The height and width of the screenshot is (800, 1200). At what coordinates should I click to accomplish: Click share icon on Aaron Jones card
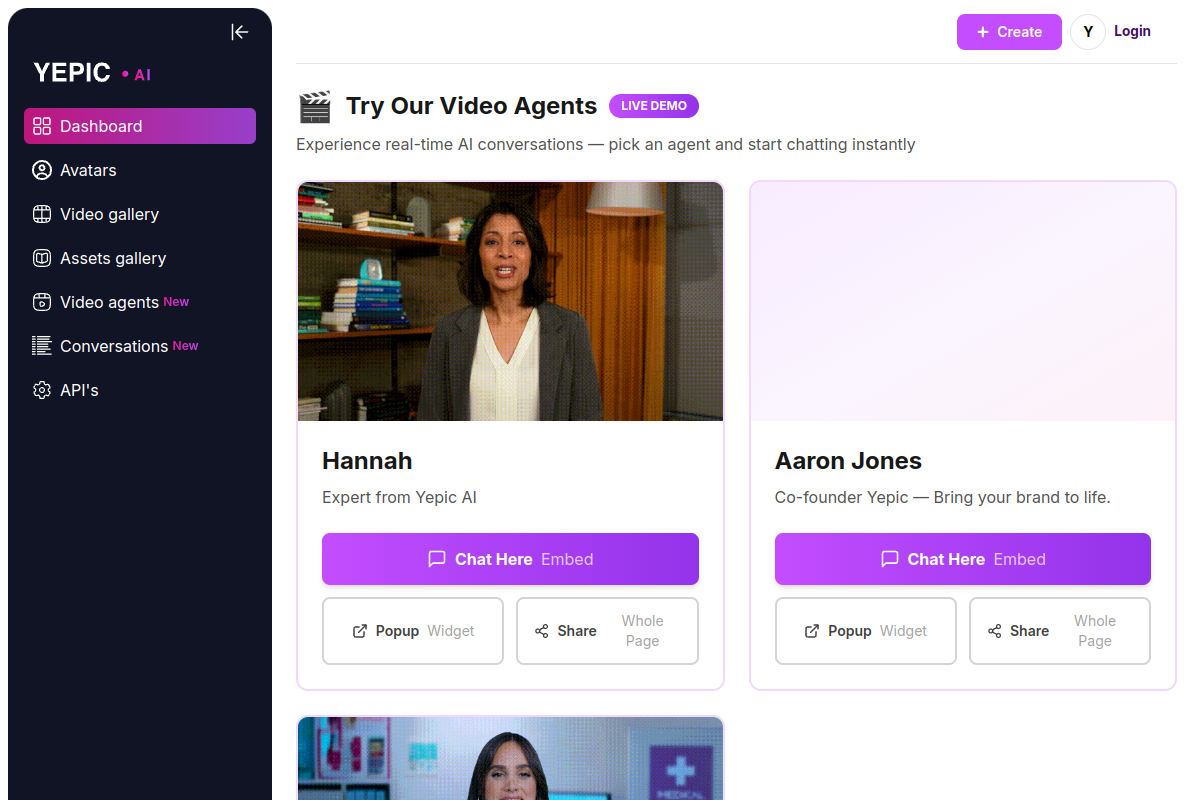click(x=995, y=631)
